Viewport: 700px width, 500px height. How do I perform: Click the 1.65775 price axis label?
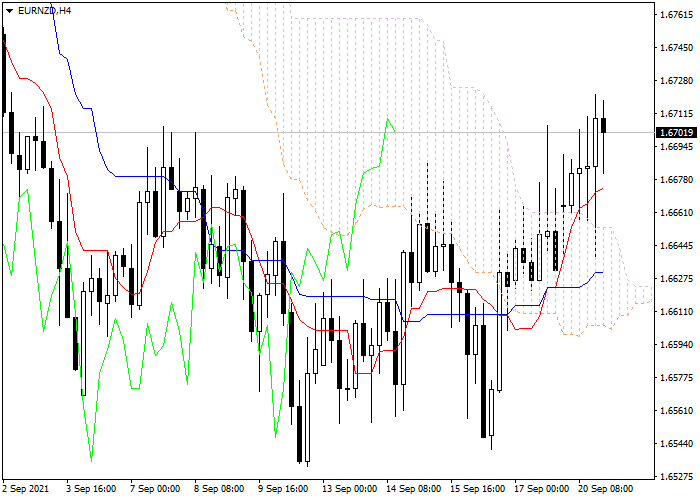click(x=676, y=378)
